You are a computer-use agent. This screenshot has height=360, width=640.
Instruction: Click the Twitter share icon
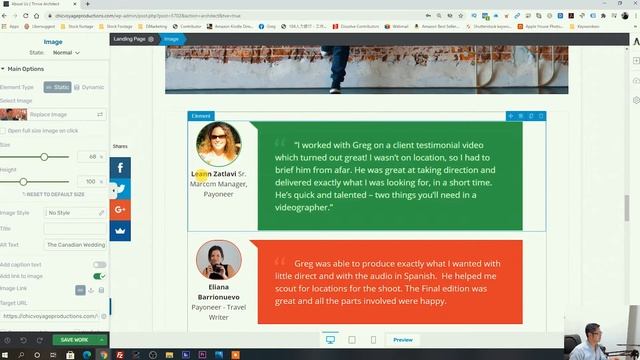tap(121, 189)
